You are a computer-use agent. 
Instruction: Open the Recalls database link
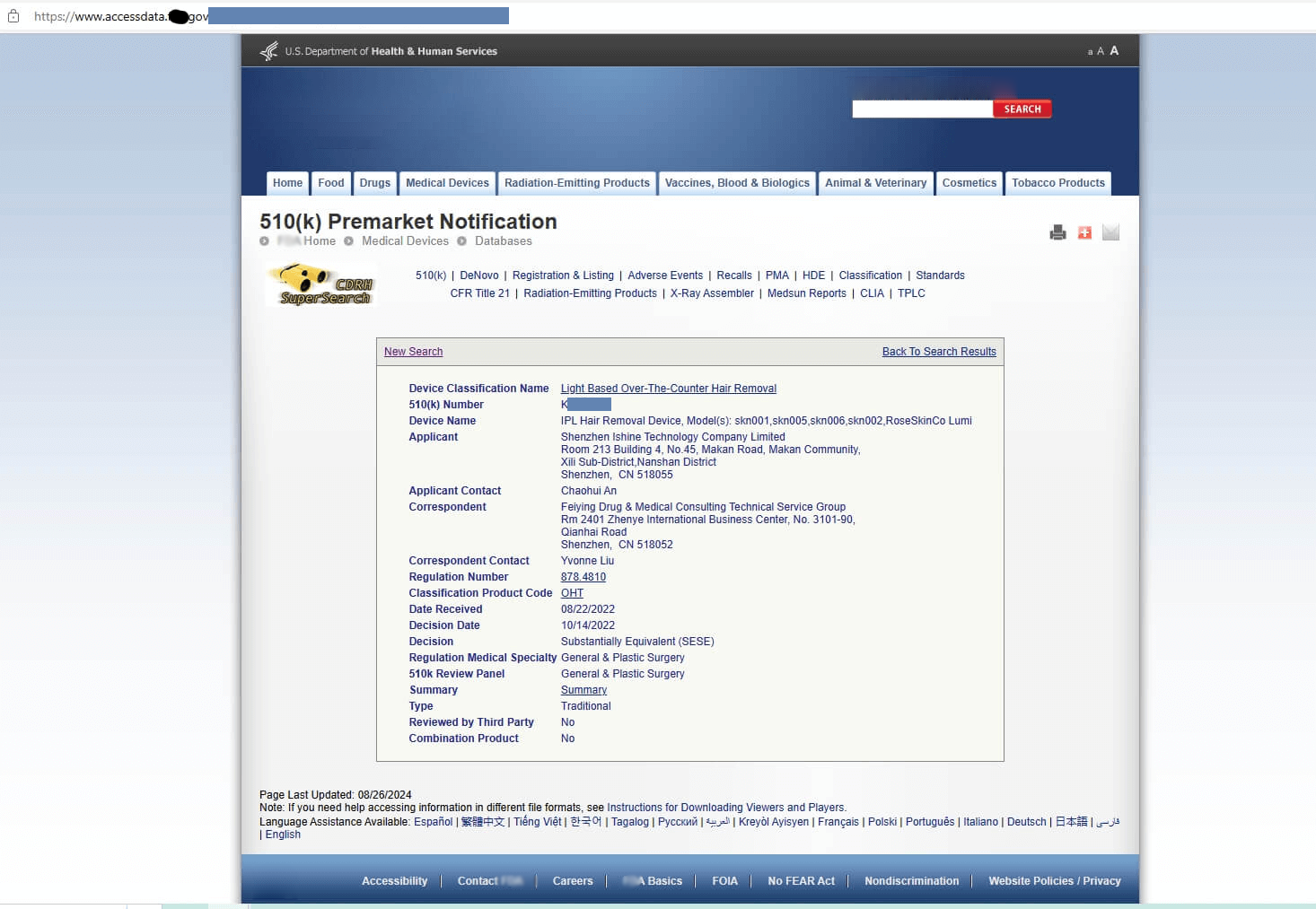(x=734, y=275)
